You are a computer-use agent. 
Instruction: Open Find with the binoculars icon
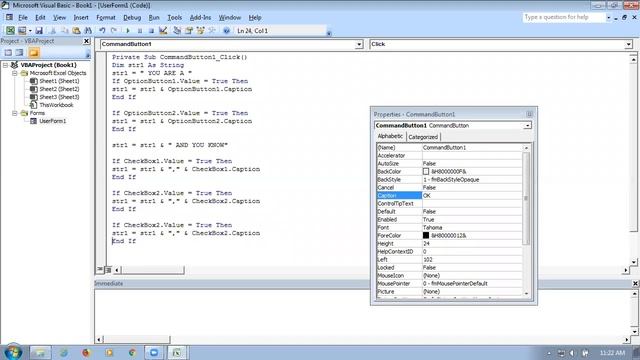[88, 31]
